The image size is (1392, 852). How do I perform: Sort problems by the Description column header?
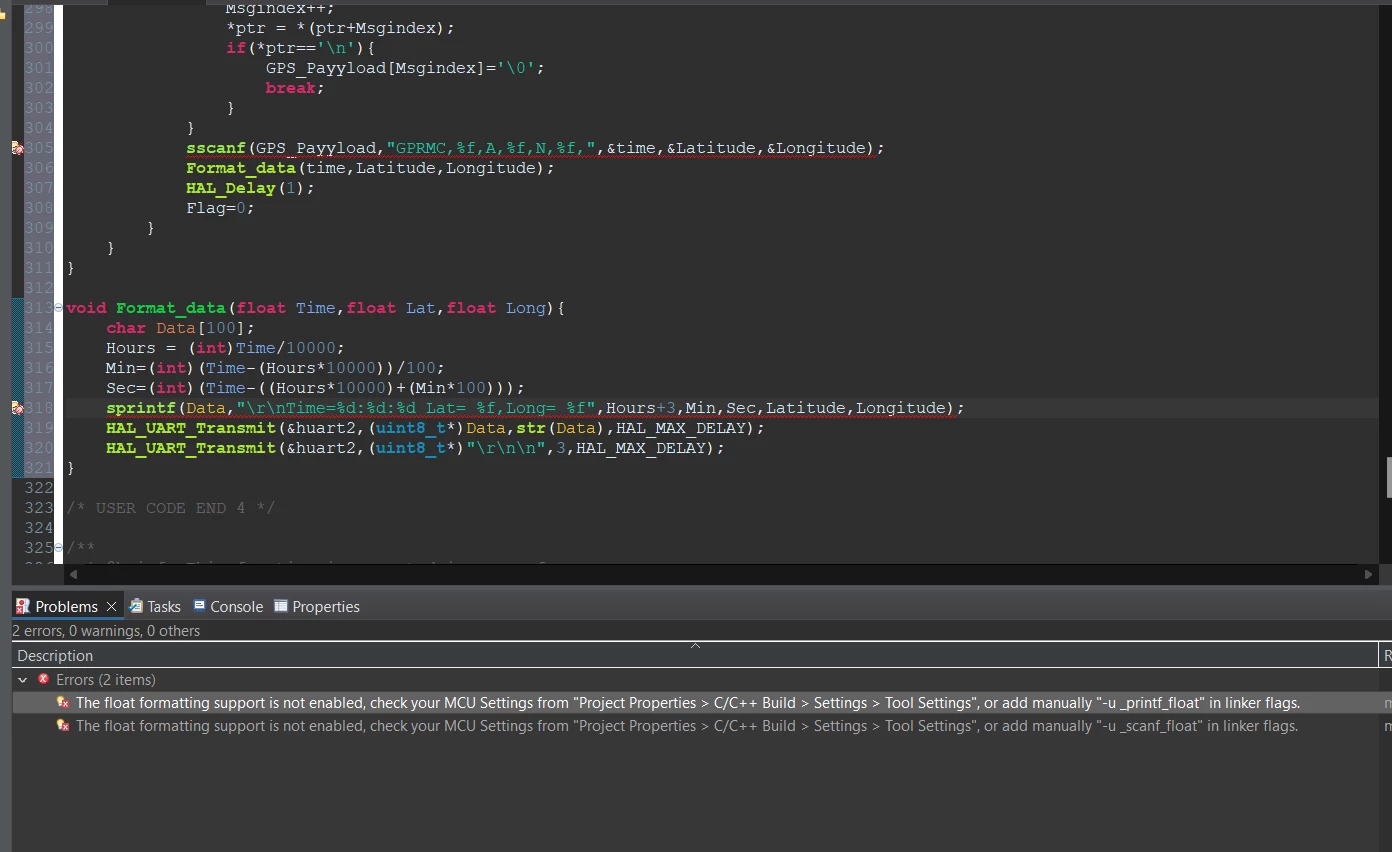click(695, 656)
